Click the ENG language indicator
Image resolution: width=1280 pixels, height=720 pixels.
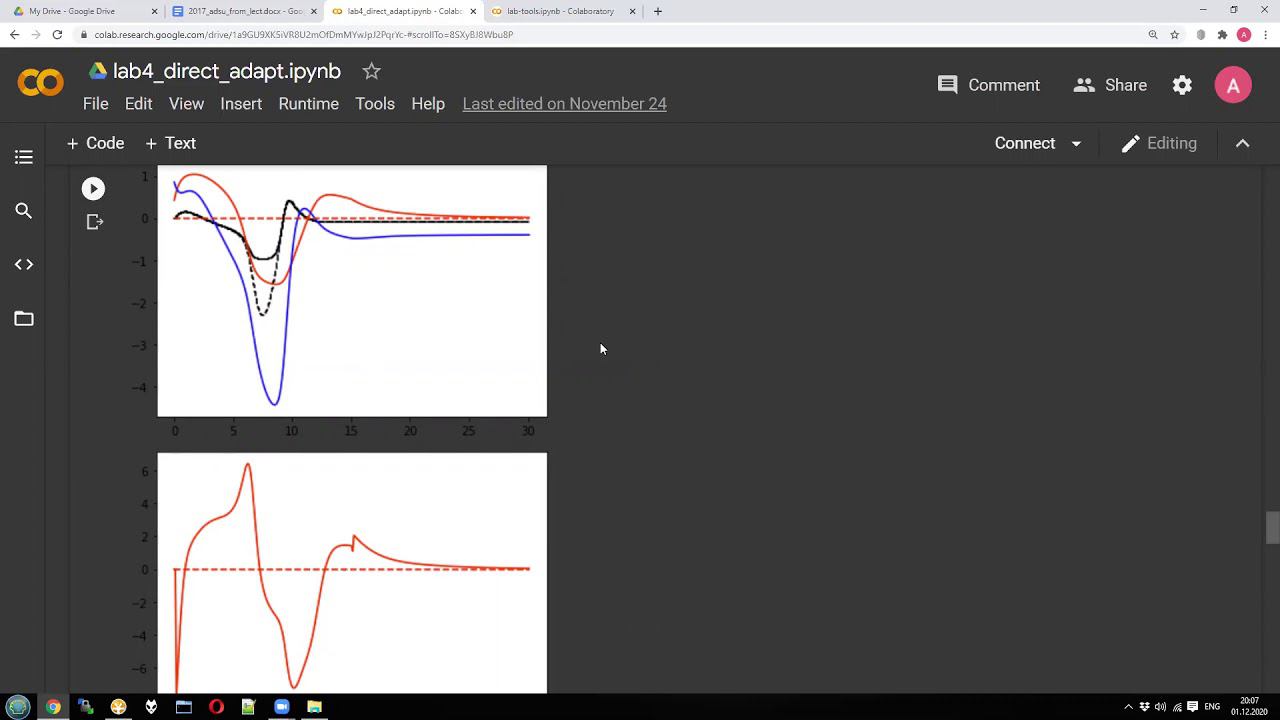tap(1212, 707)
